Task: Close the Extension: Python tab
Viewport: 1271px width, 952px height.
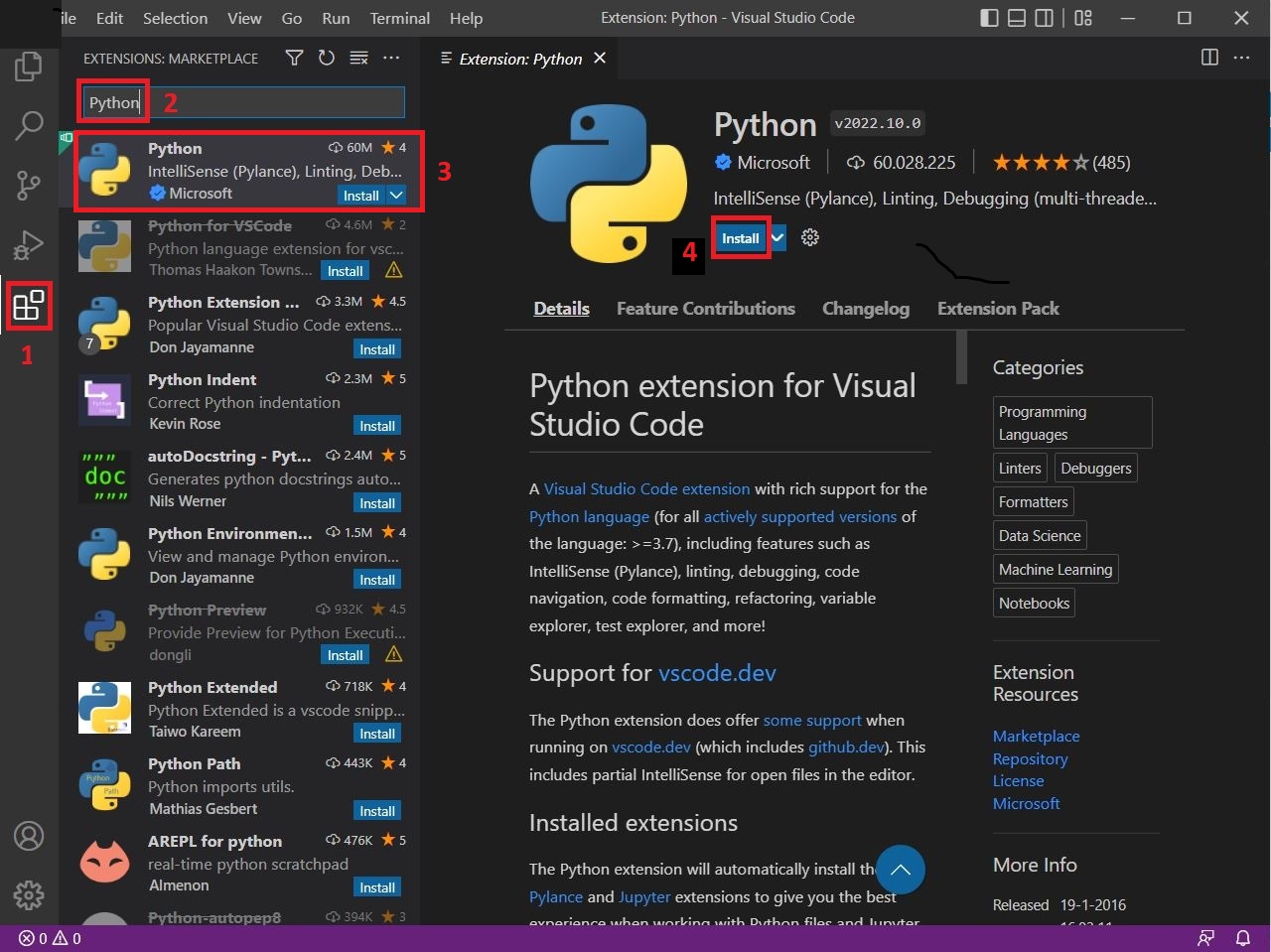Action: (600, 59)
